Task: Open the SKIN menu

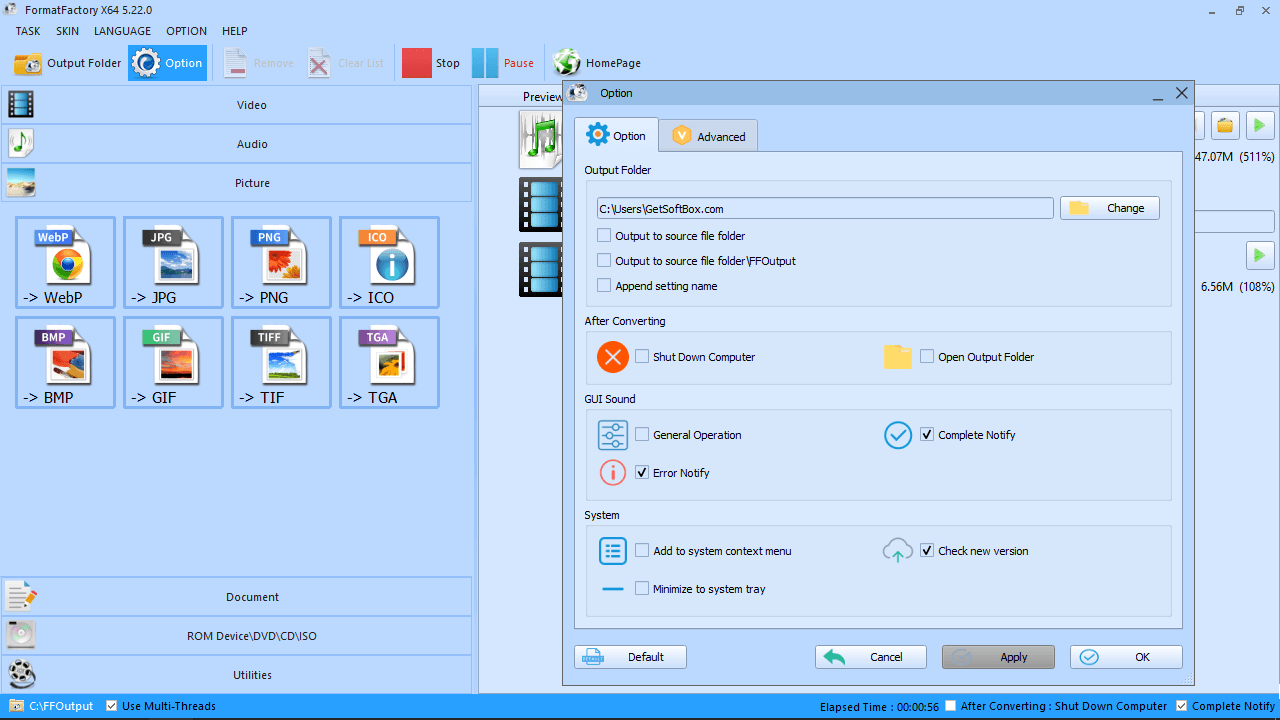Action: pyautogui.click(x=67, y=31)
